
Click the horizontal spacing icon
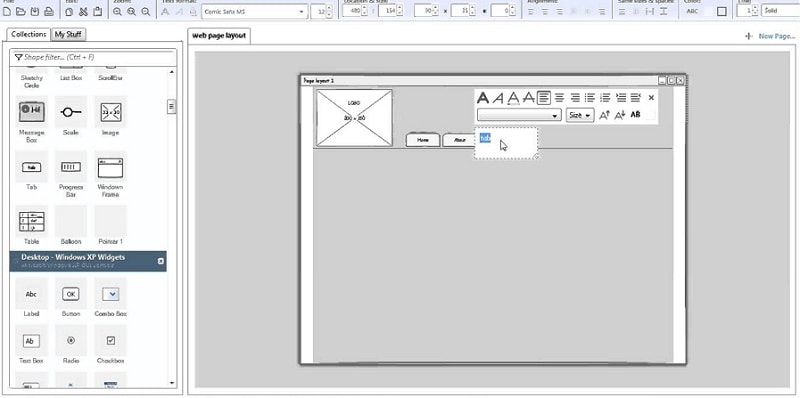pos(649,11)
